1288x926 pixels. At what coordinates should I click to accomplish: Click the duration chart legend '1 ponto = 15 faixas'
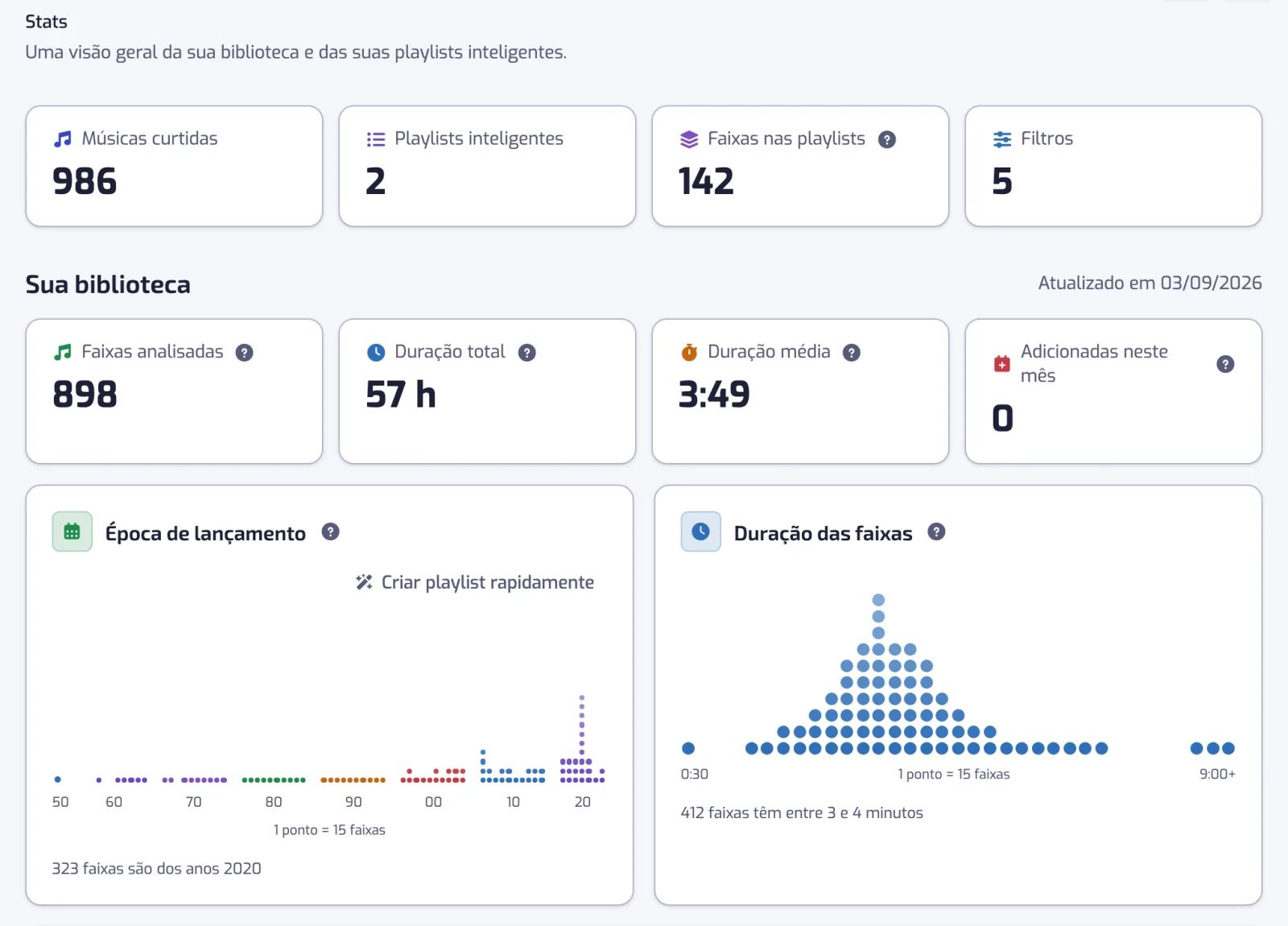[954, 774]
